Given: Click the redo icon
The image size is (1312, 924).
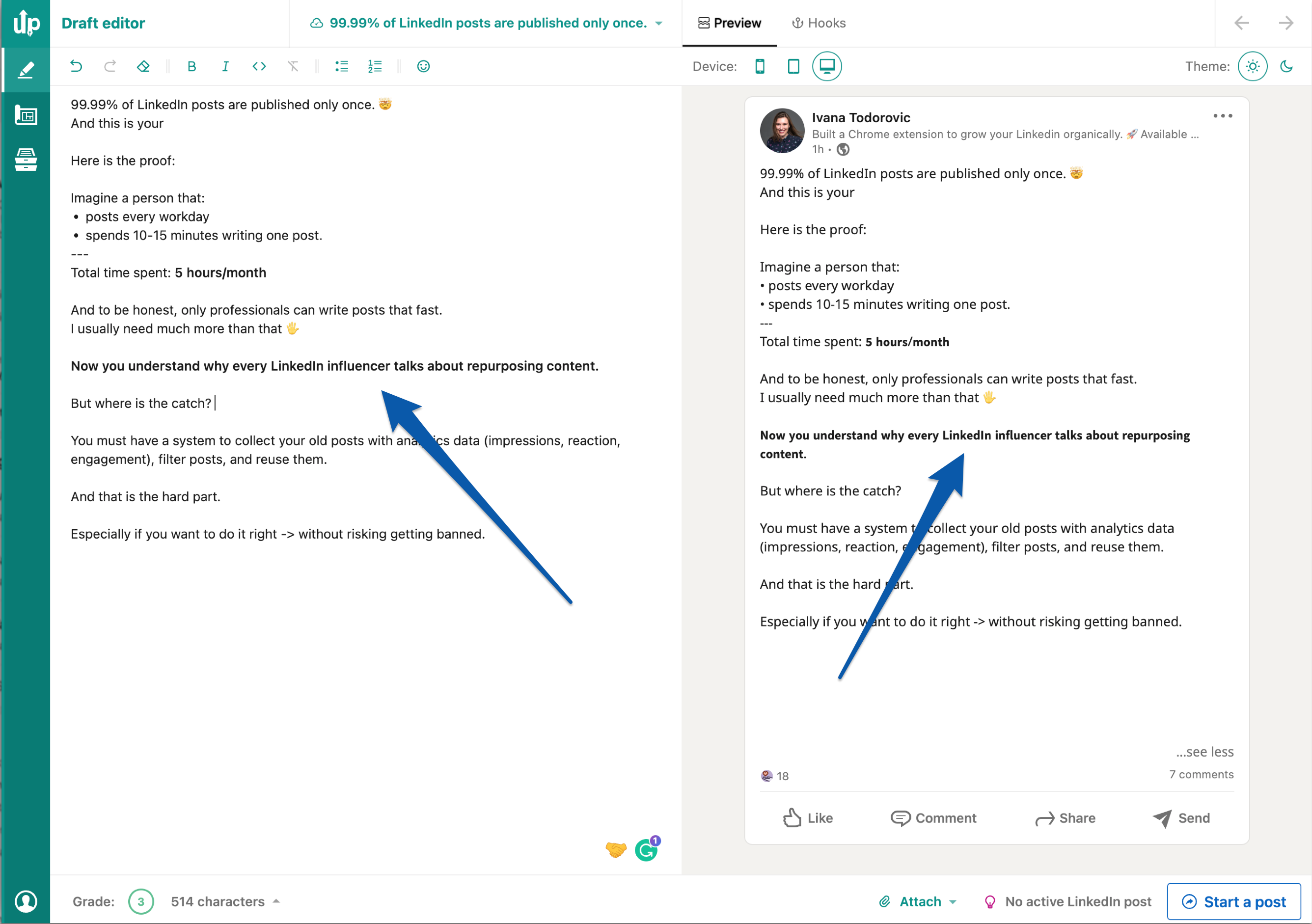Looking at the screenshot, I should 109,66.
